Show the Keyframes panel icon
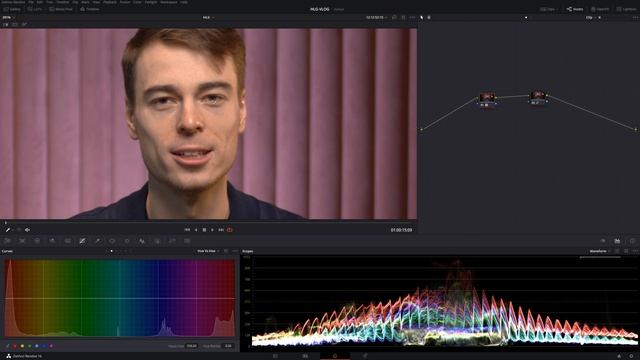This screenshot has width=640, height=360. pyautogui.click(x=602, y=241)
